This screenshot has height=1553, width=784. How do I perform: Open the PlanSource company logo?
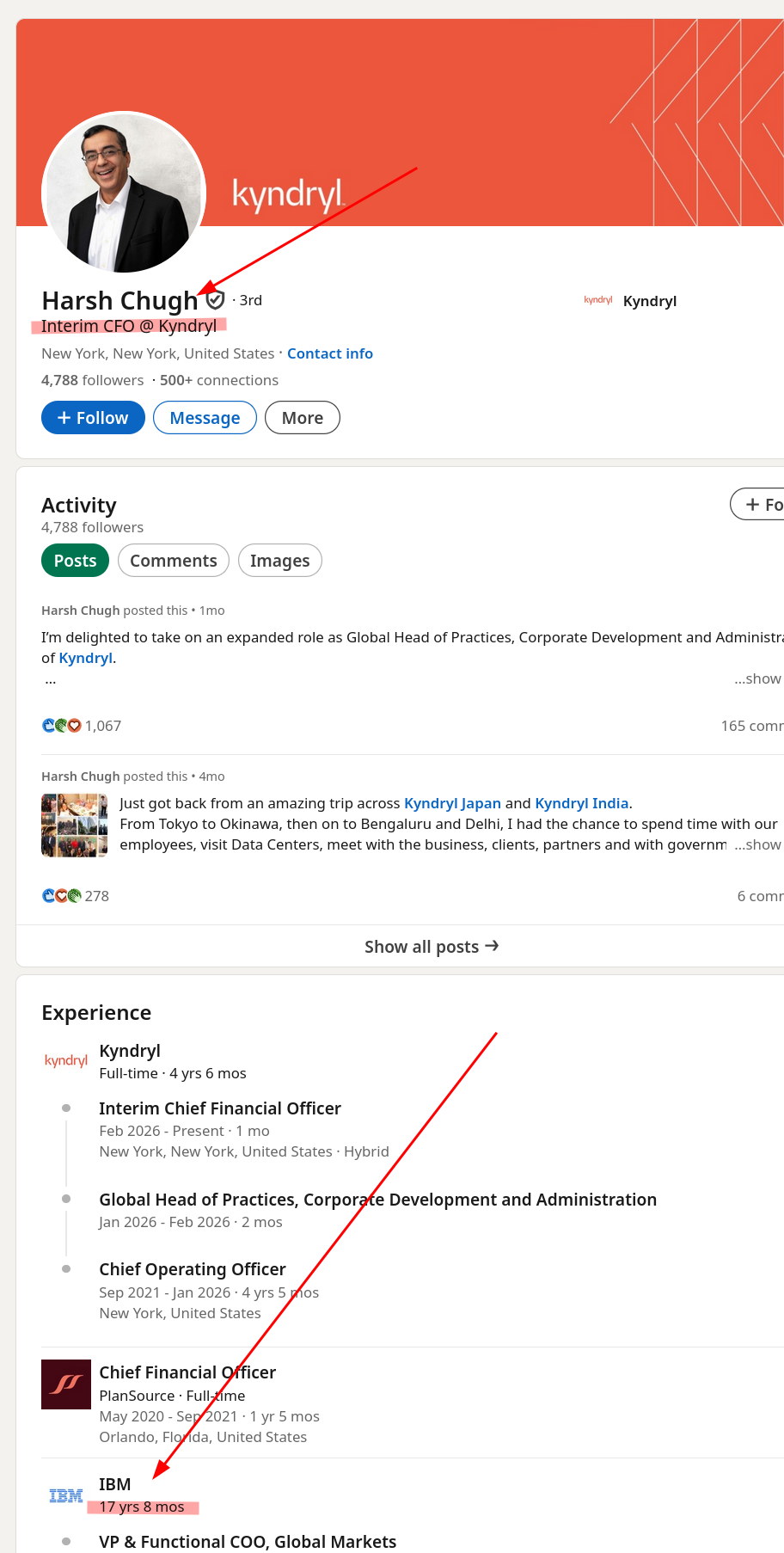(x=66, y=1384)
